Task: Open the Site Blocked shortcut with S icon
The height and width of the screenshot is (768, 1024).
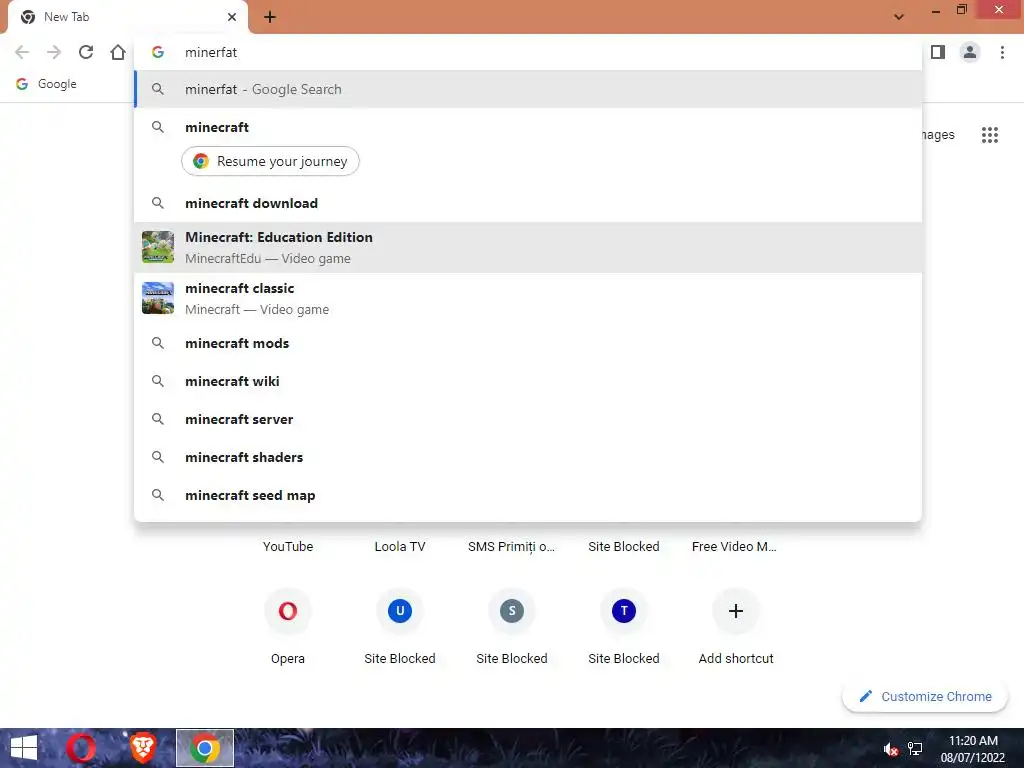Action: 511,626
